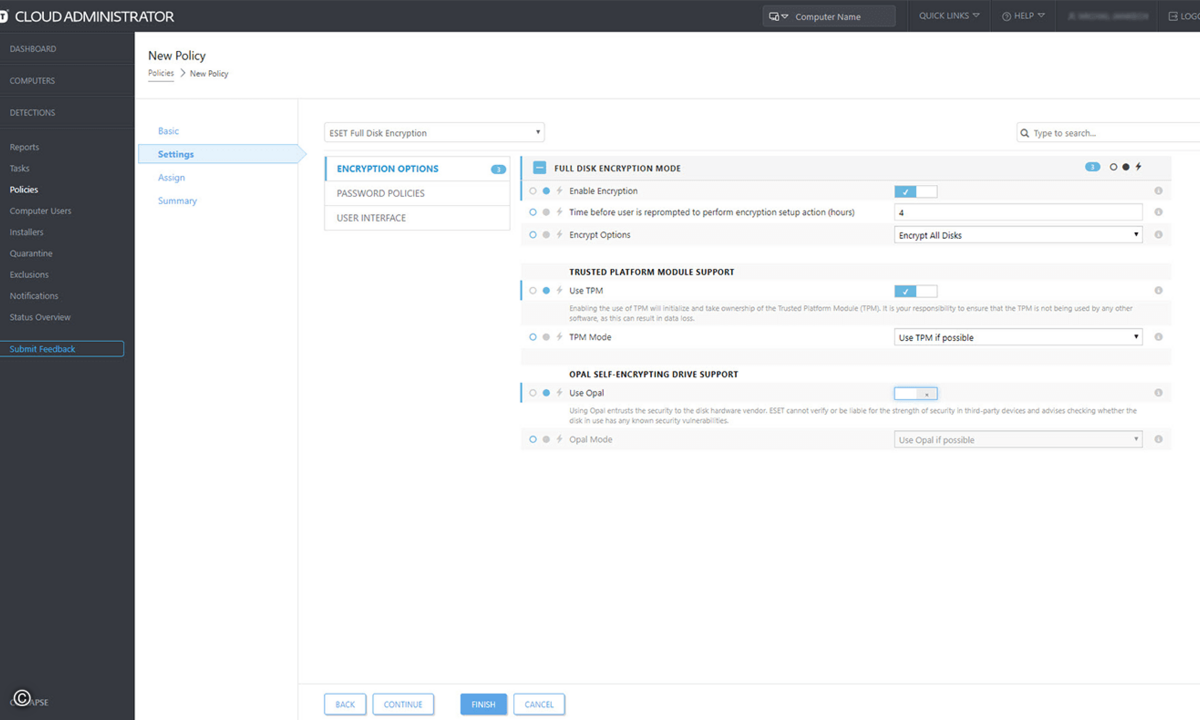Open the TPM Mode dropdown
The image size is (1200, 720).
(x=1018, y=337)
